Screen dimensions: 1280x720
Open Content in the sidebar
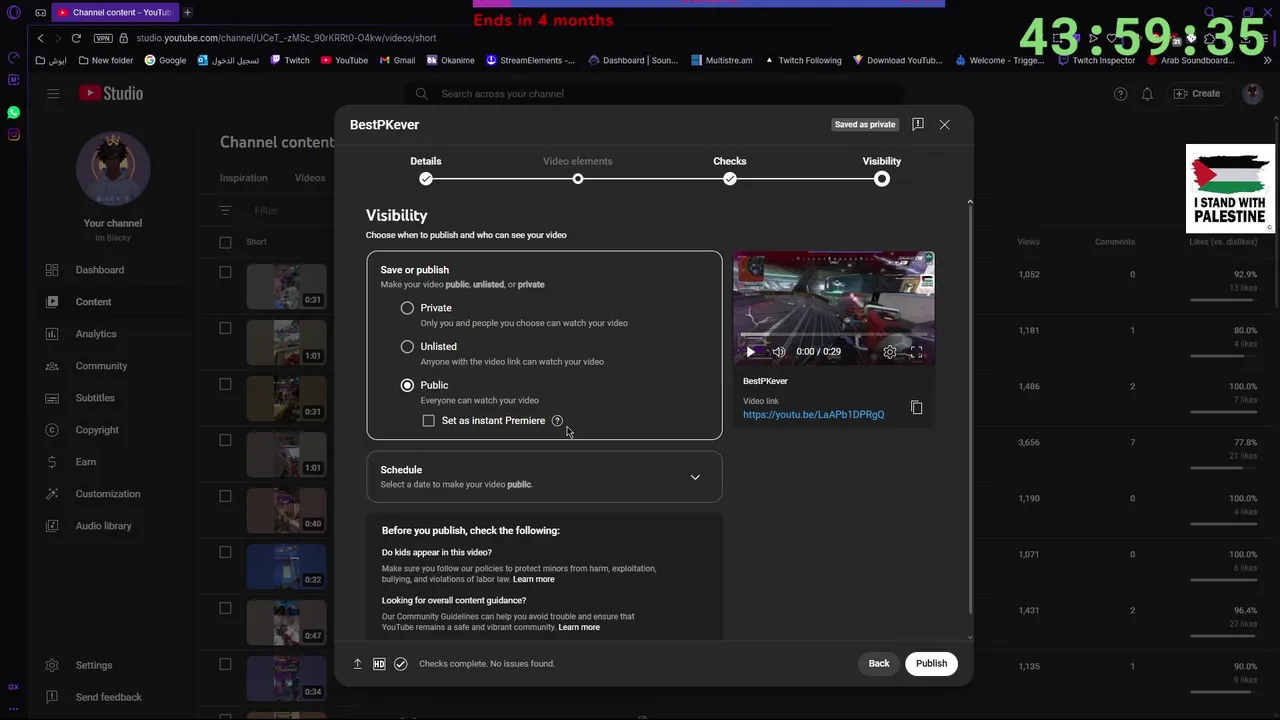point(93,302)
